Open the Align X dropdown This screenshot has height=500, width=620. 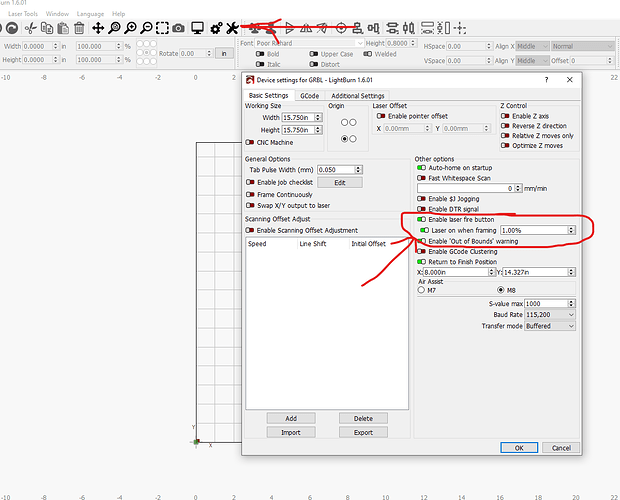(533, 46)
